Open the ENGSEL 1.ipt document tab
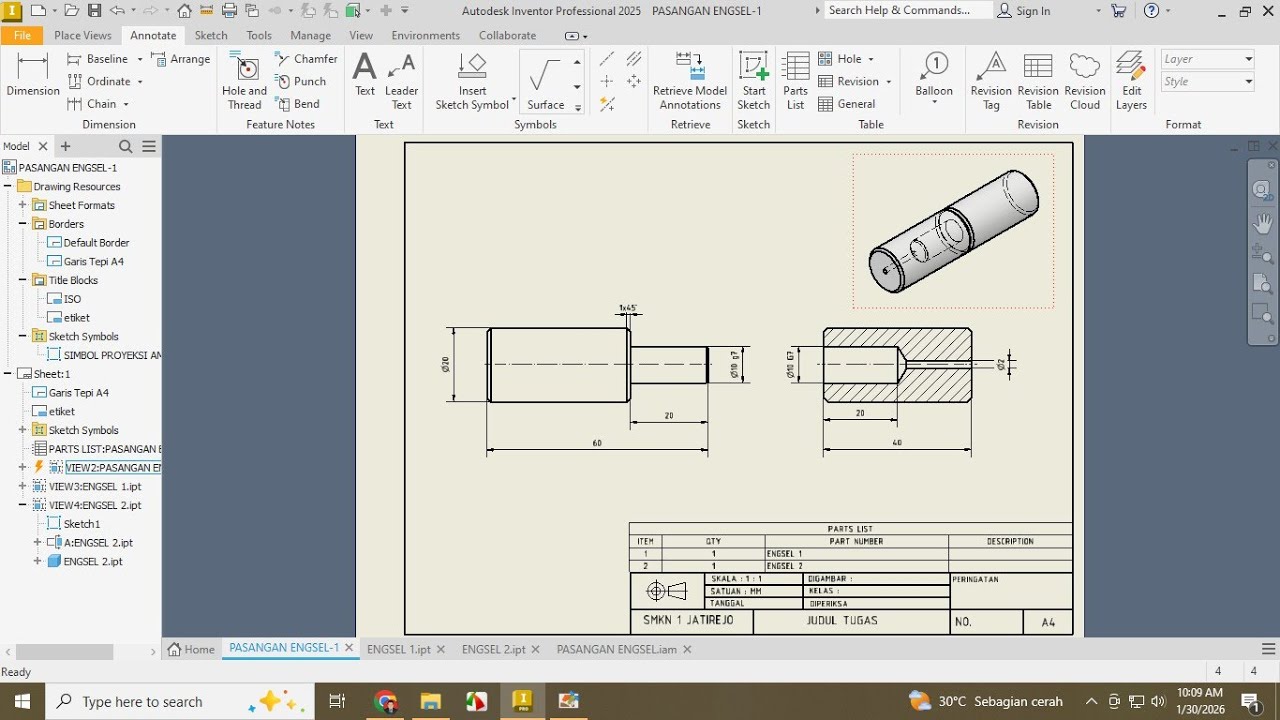This screenshot has height=720, width=1280. click(399, 649)
